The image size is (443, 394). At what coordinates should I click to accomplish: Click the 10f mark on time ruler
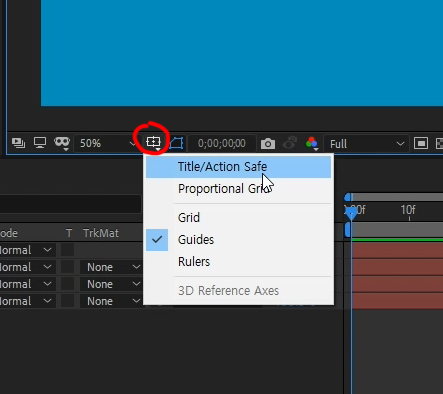(x=408, y=210)
